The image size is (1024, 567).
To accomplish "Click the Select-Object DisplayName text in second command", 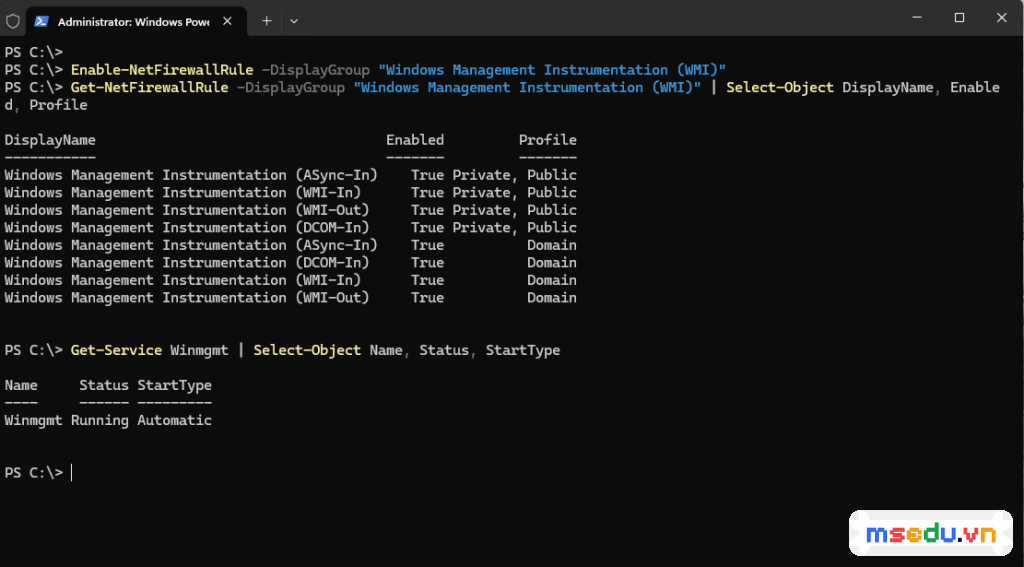I will (x=830, y=88).
